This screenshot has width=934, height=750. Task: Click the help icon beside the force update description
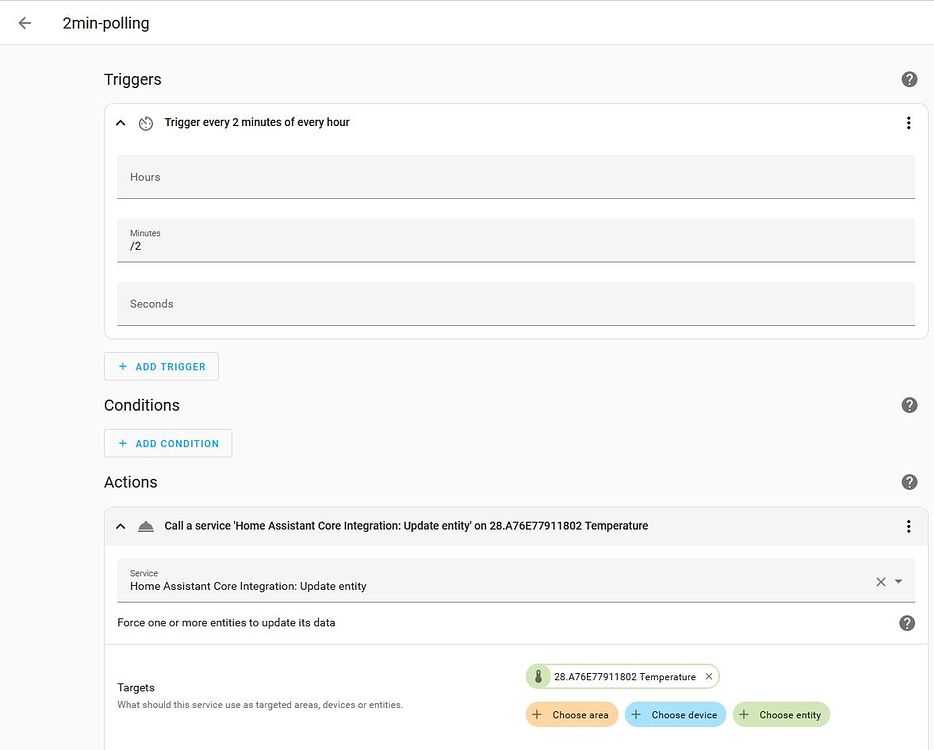click(x=907, y=622)
